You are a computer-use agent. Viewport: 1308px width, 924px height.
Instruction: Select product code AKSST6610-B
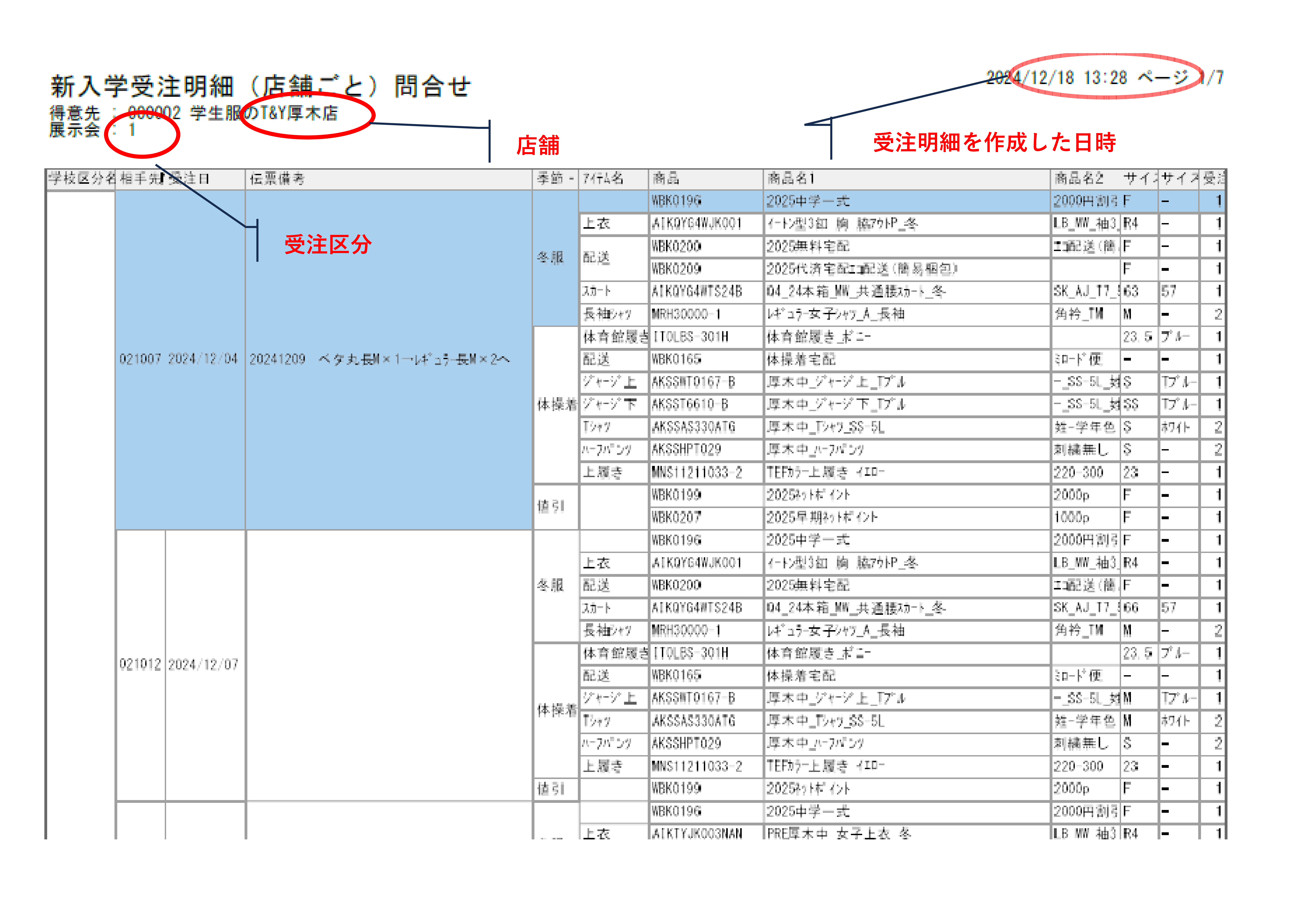pos(690,404)
